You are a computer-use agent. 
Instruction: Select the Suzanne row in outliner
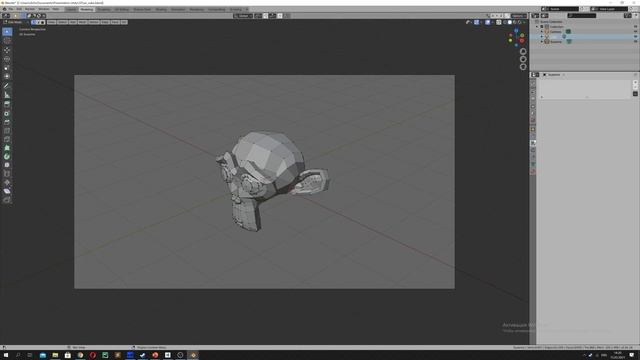coord(584,41)
